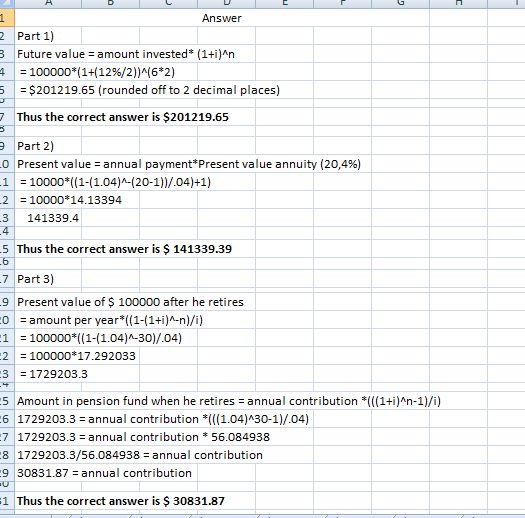Click the formula text '= 100000*(1+(12%/2))^(6*2)'
Viewport: 525px width, 518px height.
97,72
